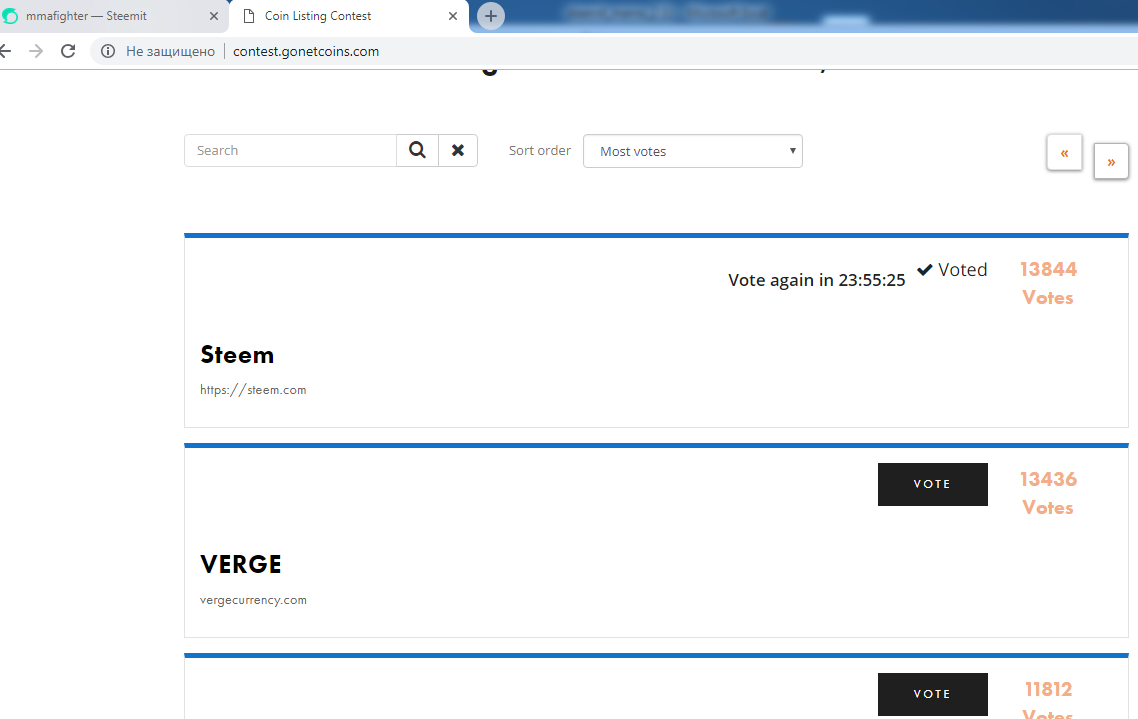Reload the current page
This screenshot has height=719, width=1138.
(x=68, y=52)
